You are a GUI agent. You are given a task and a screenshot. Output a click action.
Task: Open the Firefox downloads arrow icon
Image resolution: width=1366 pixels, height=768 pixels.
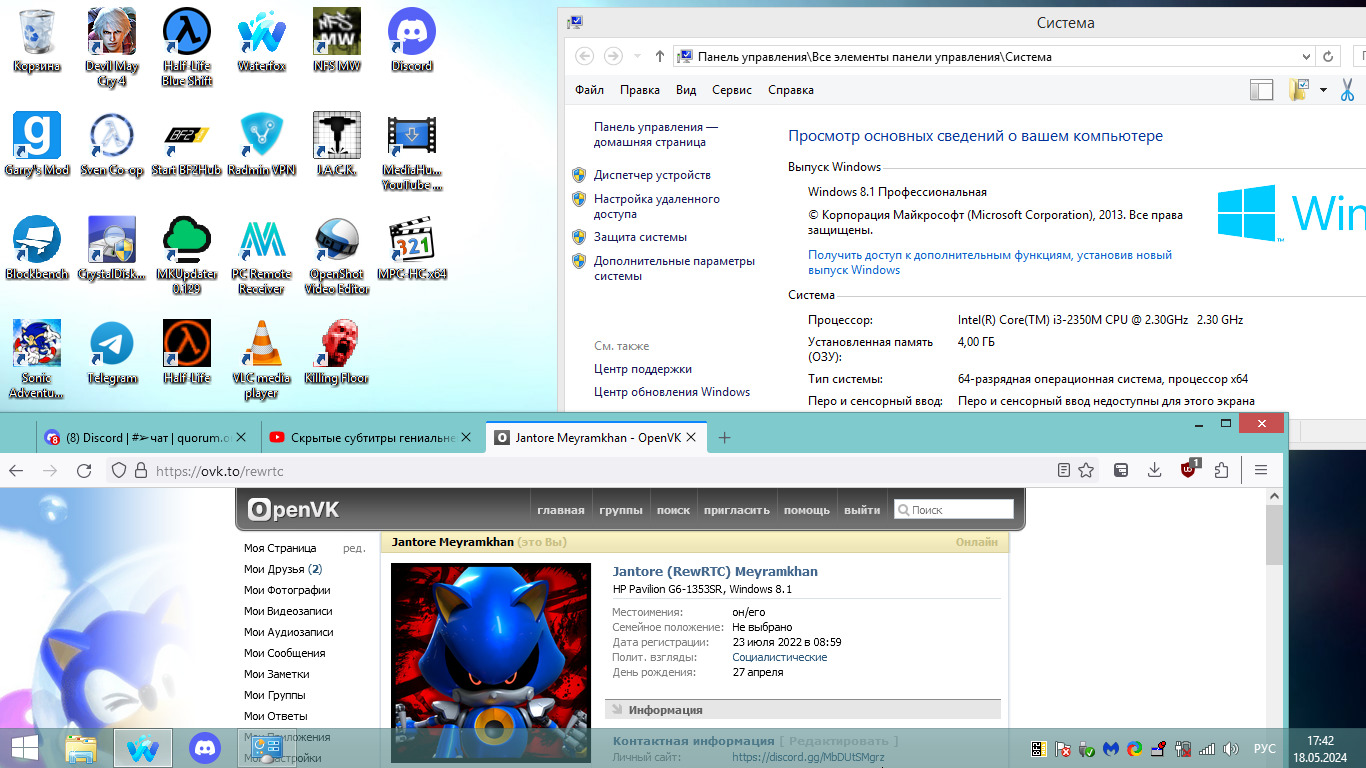[1154, 470]
